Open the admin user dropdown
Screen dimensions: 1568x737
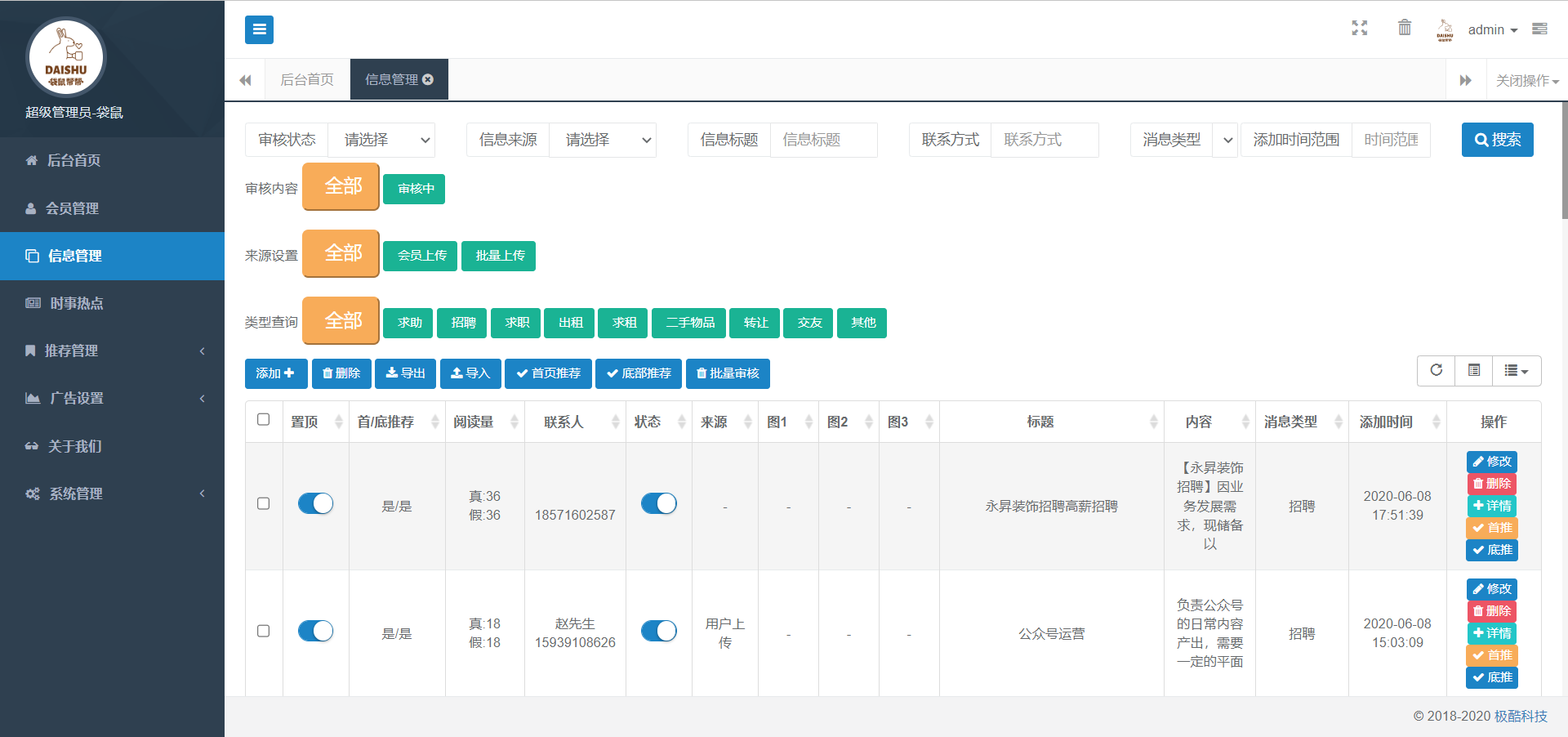pyautogui.click(x=1493, y=29)
